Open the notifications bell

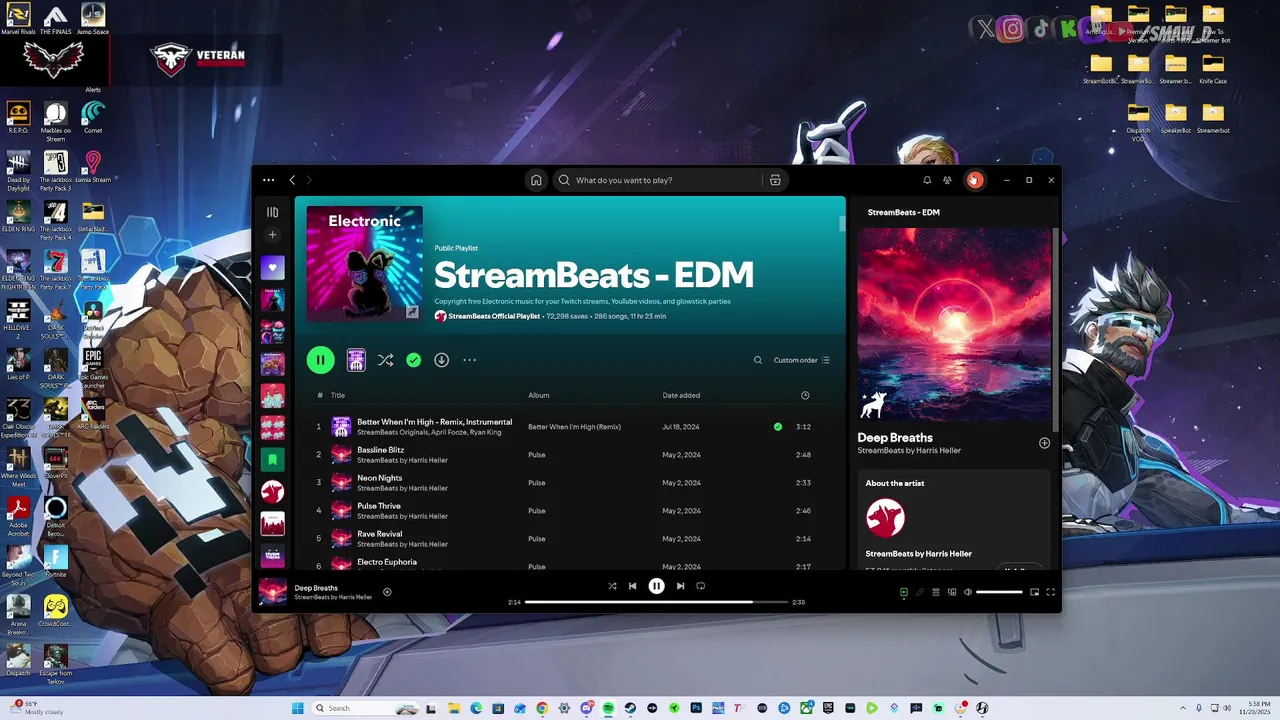(x=927, y=180)
